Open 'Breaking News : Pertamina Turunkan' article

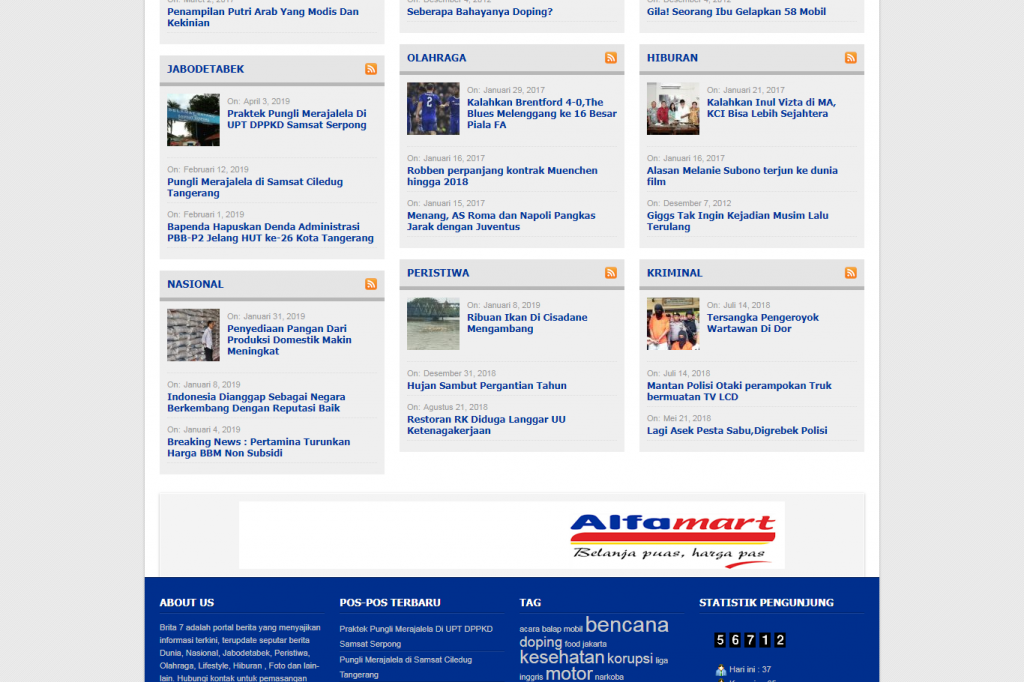pyautogui.click(x=259, y=447)
